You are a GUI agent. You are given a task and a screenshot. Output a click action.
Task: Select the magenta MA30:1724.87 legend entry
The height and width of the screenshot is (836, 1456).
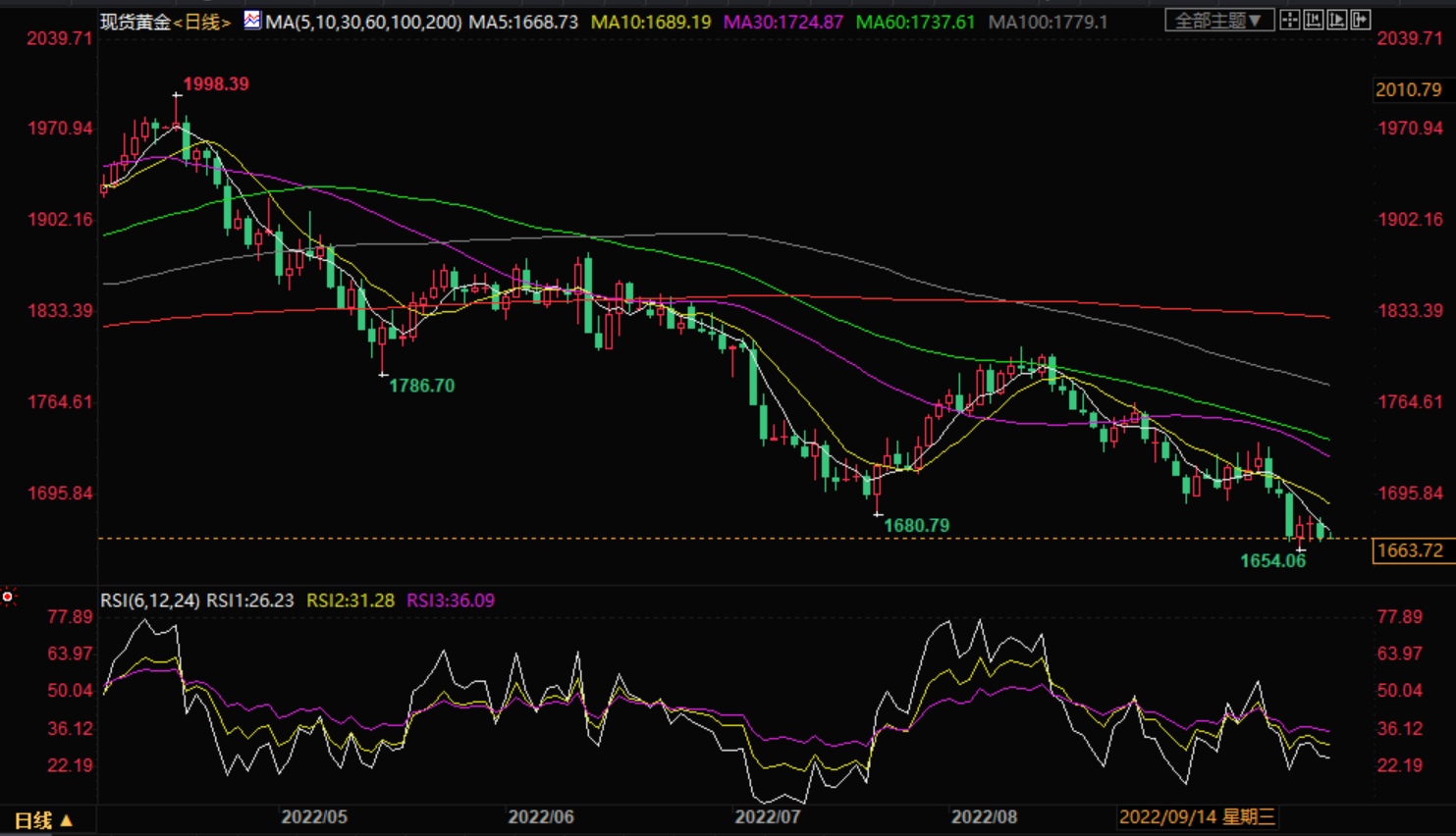coord(782,22)
